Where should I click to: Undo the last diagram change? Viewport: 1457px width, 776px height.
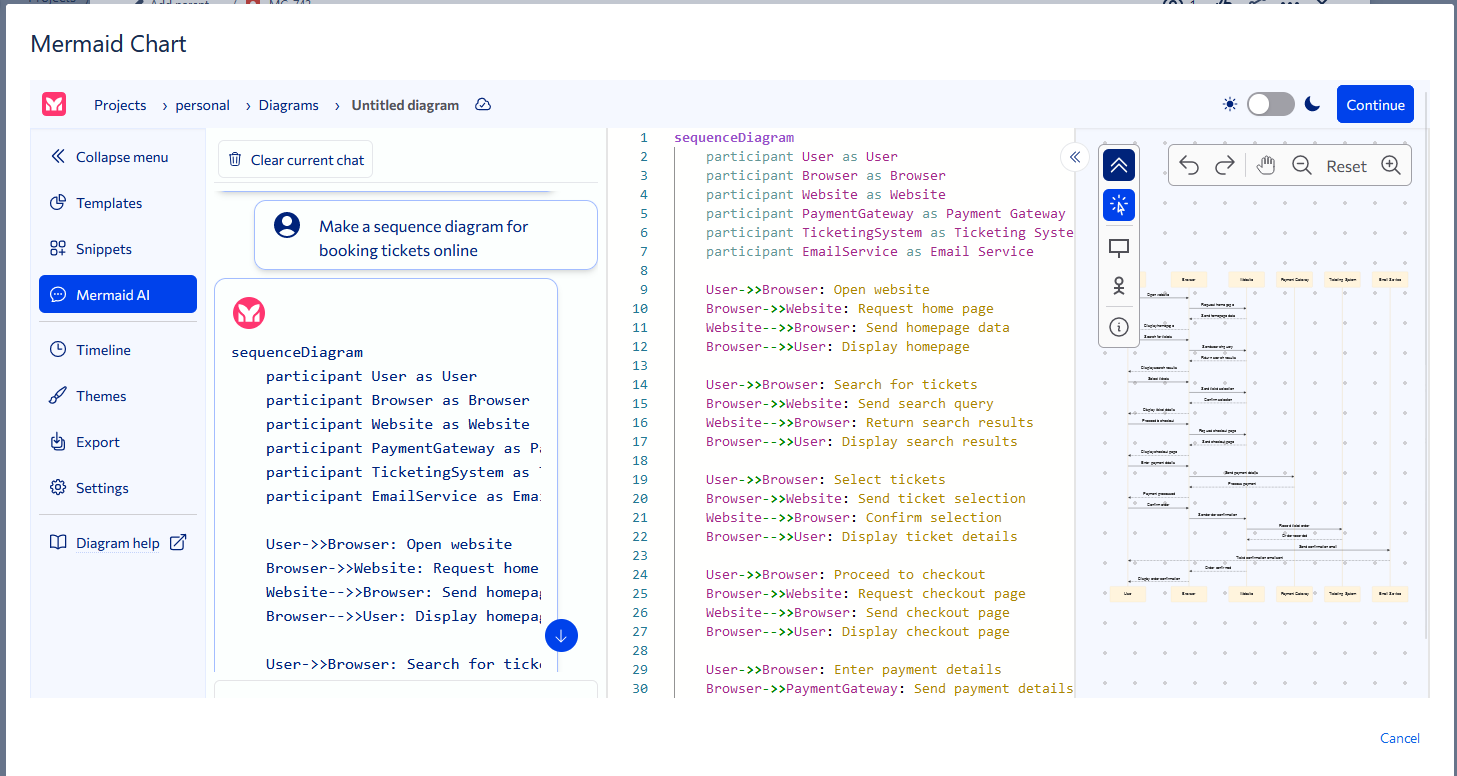coord(1188,166)
